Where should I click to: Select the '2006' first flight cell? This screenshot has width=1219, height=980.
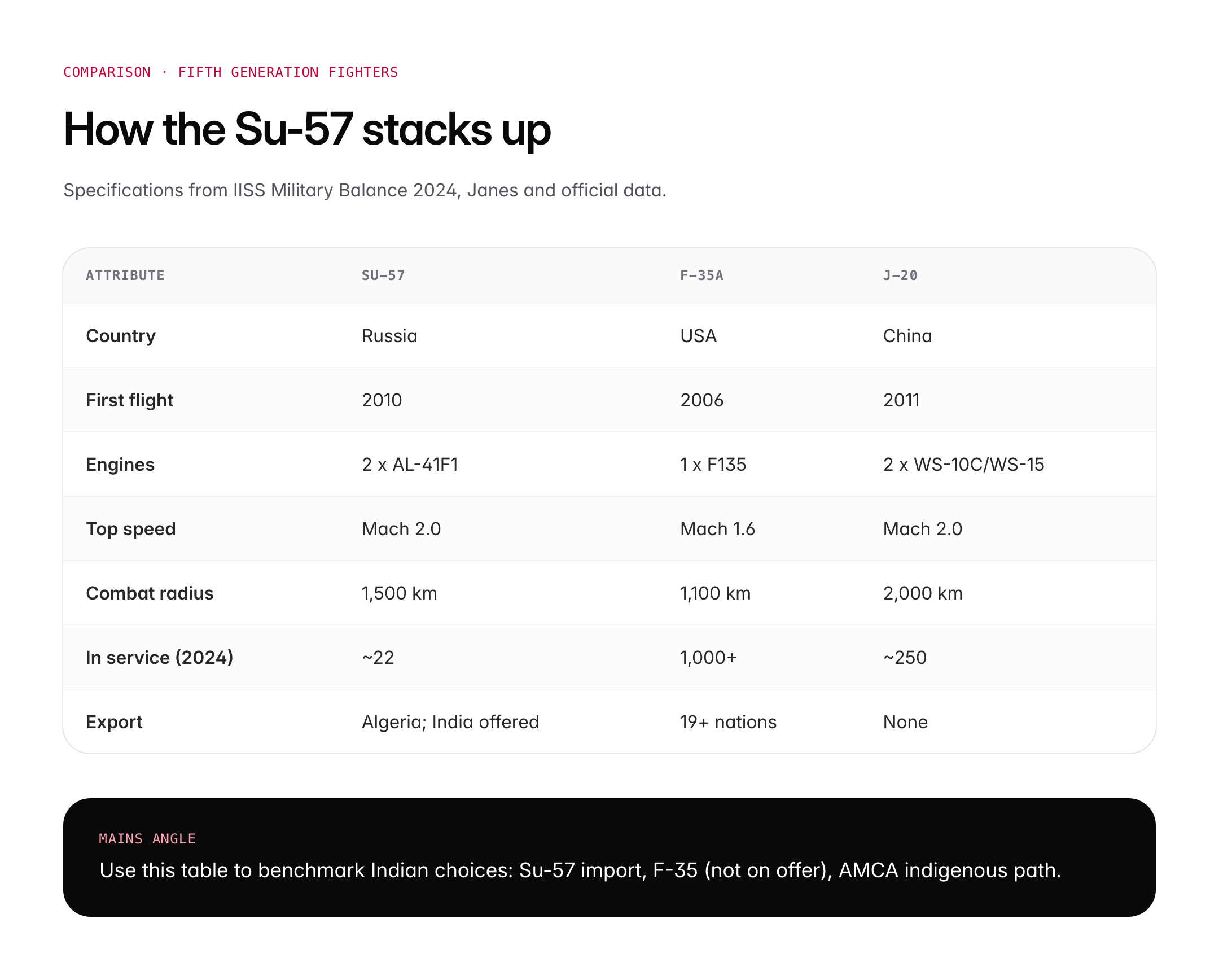(x=701, y=400)
